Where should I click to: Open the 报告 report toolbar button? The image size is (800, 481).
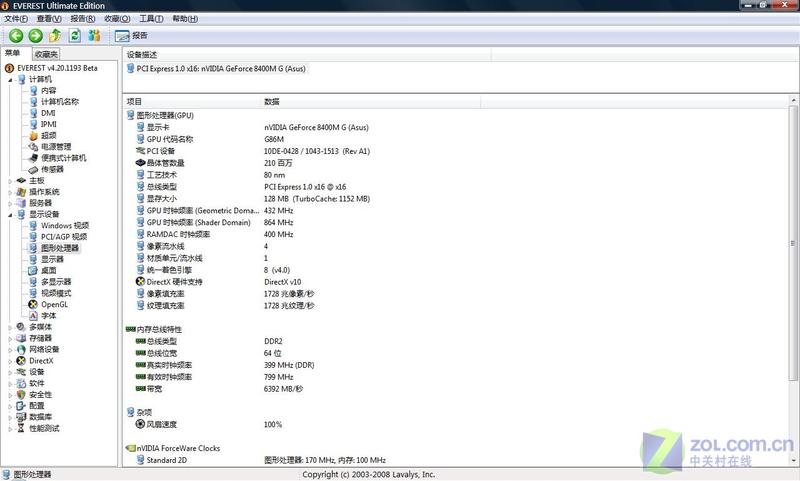click(x=131, y=36)
